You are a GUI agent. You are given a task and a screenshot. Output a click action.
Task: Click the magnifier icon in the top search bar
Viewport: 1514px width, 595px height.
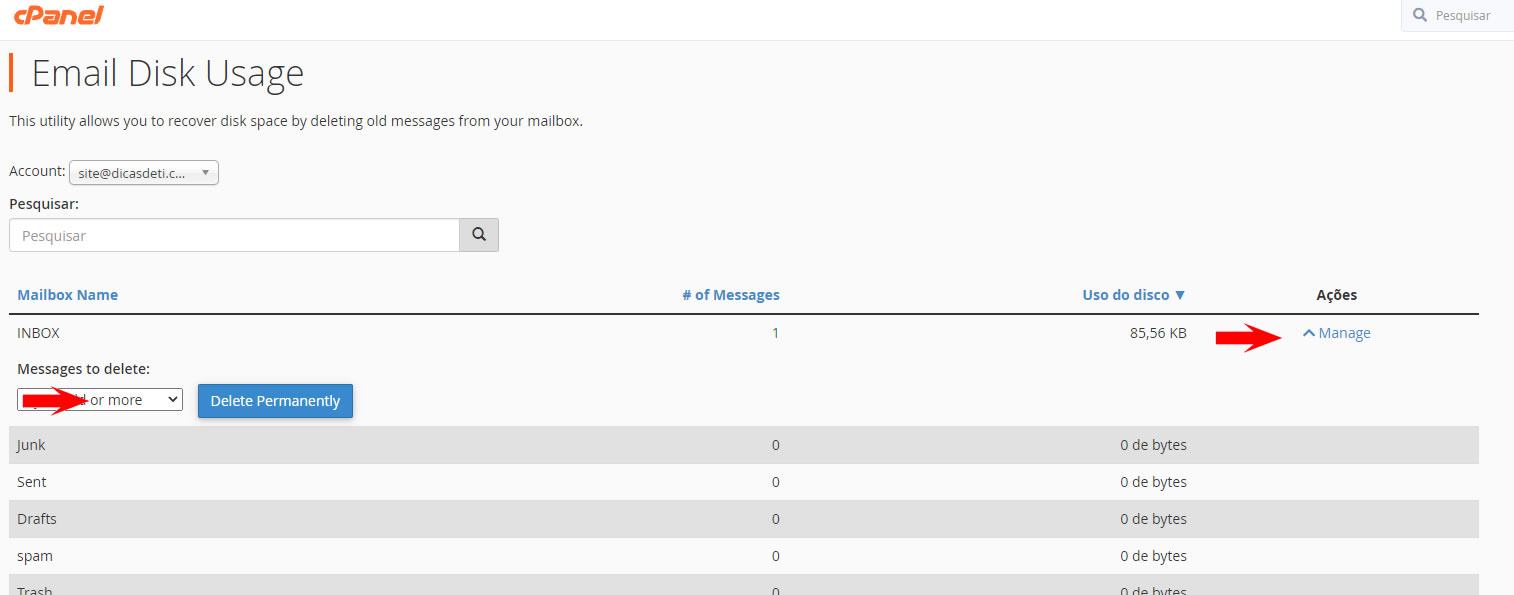click(1420, 15)
